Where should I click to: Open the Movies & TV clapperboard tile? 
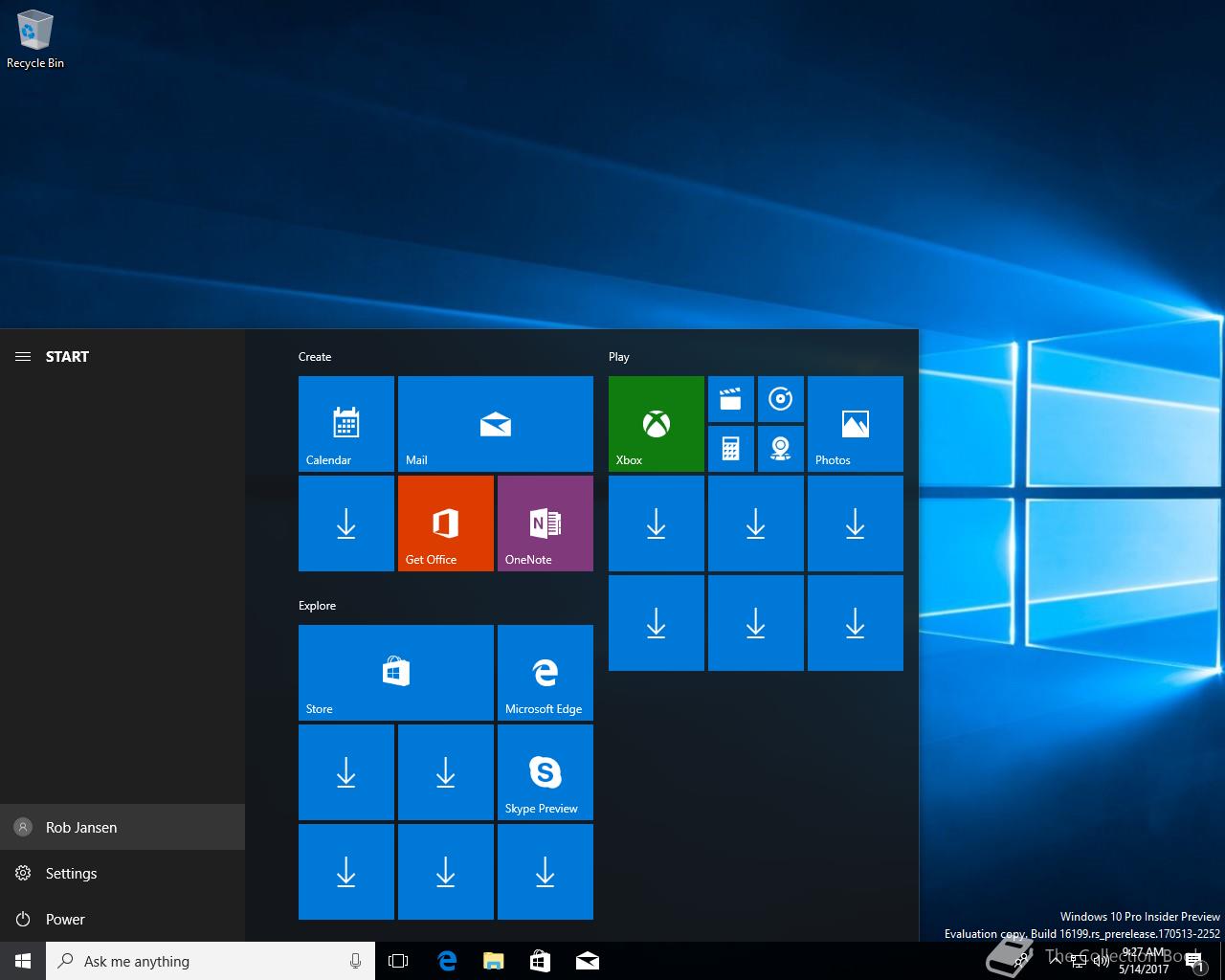click(731, 399)
